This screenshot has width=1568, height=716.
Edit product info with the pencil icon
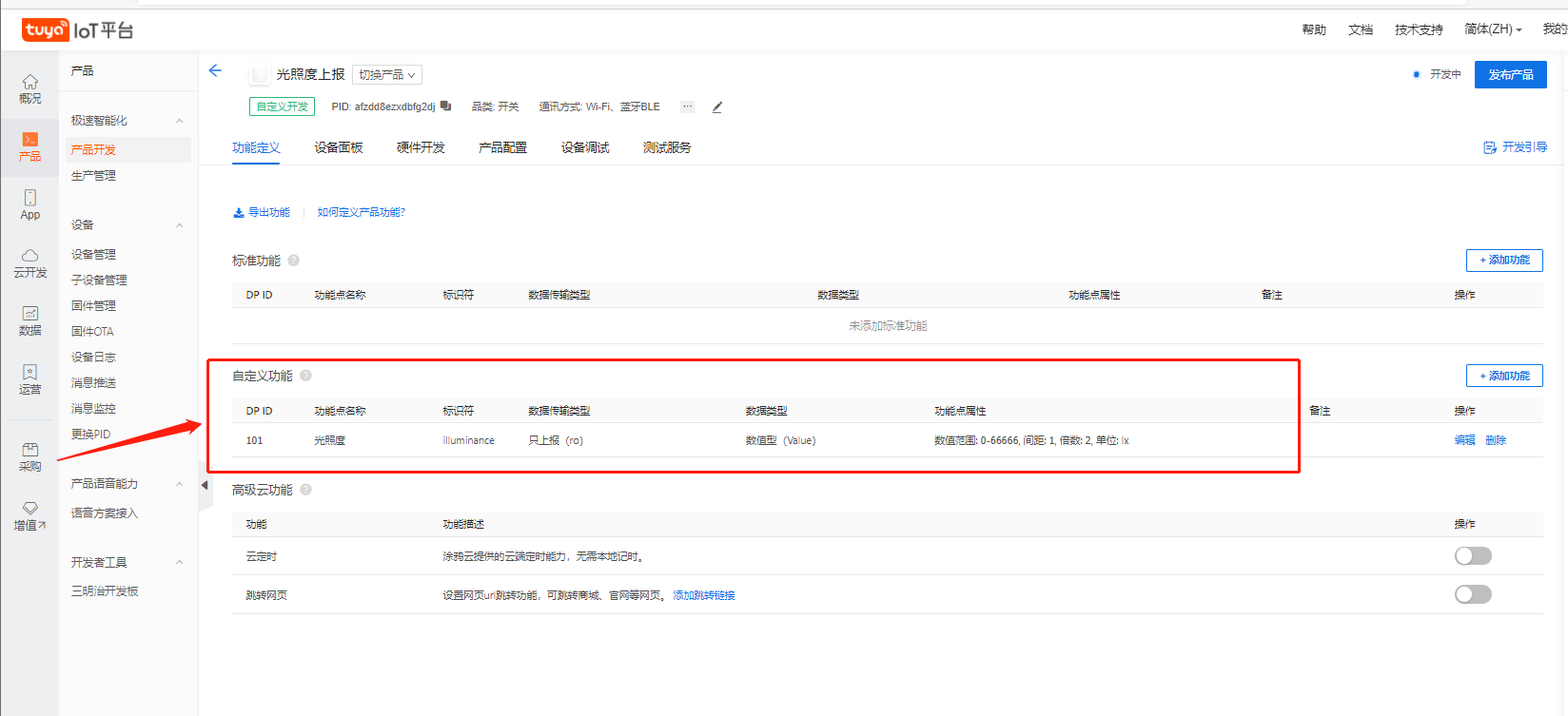(717, 107)
